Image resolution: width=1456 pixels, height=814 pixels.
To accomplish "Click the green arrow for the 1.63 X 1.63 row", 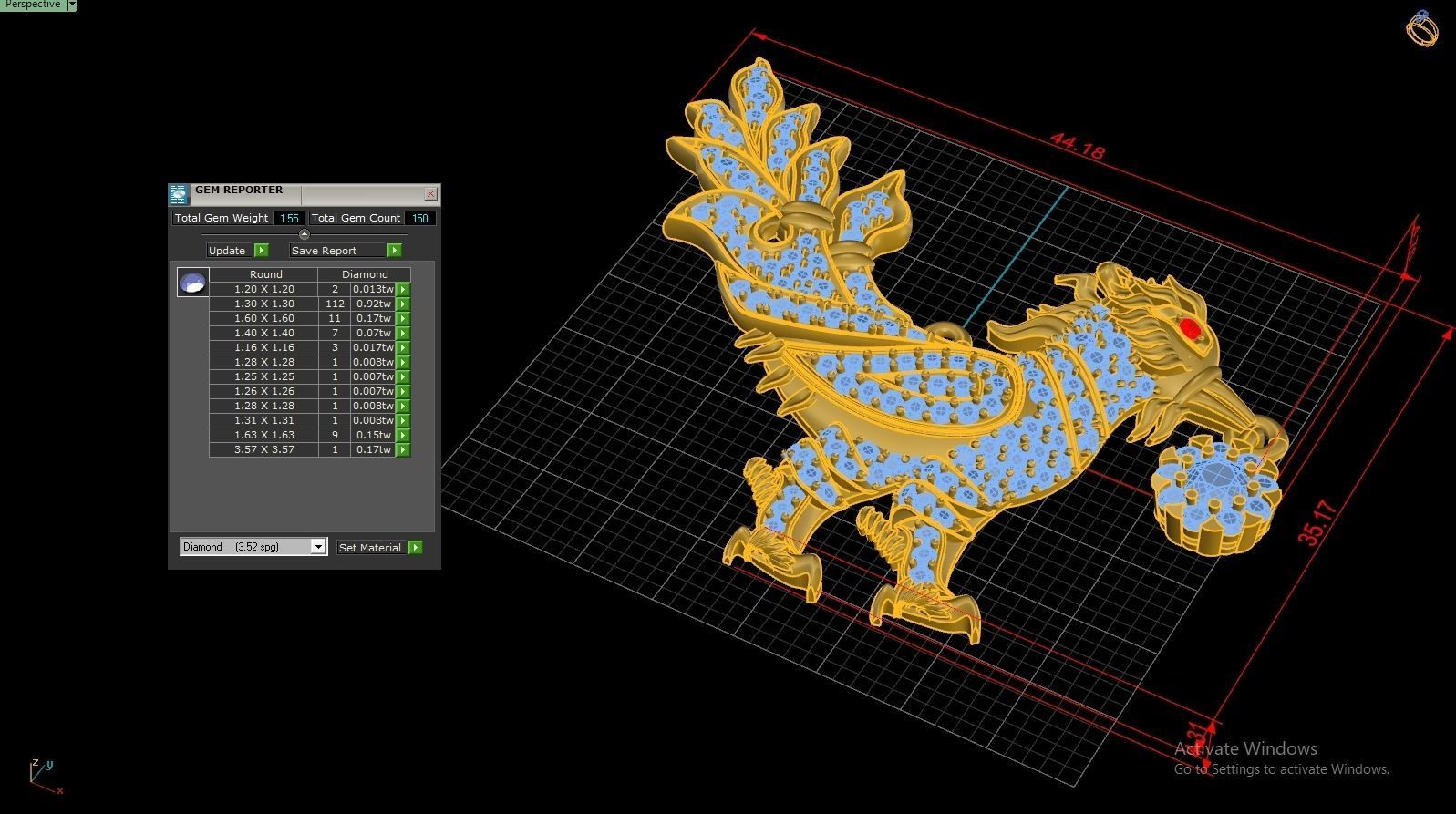I will tap(403, 435).
